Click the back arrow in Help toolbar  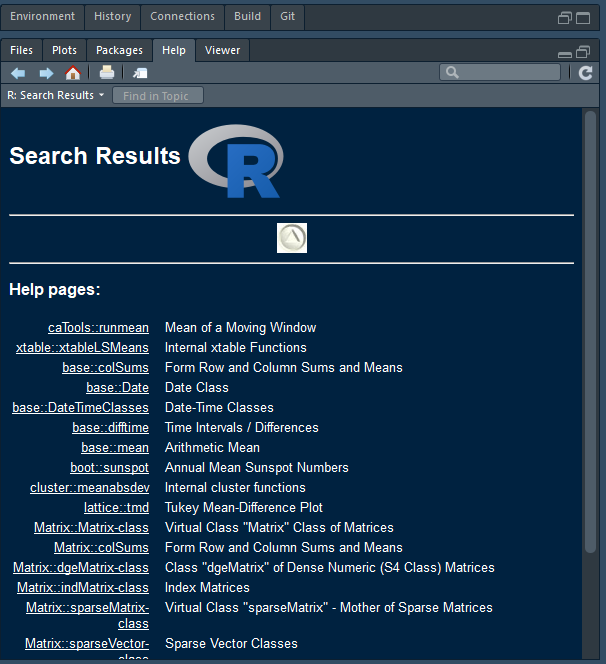tap(18, 73)
